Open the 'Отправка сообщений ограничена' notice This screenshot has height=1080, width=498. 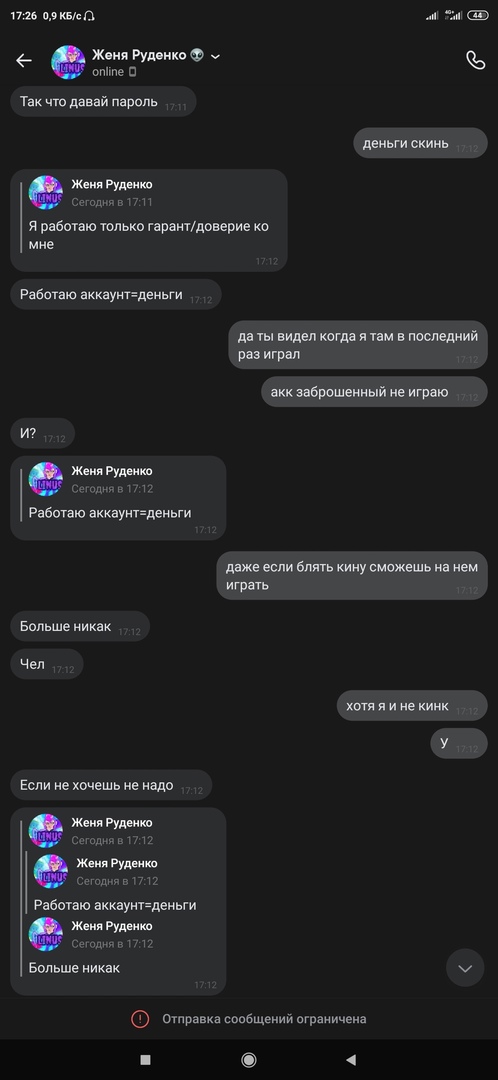click(264, 1019)
